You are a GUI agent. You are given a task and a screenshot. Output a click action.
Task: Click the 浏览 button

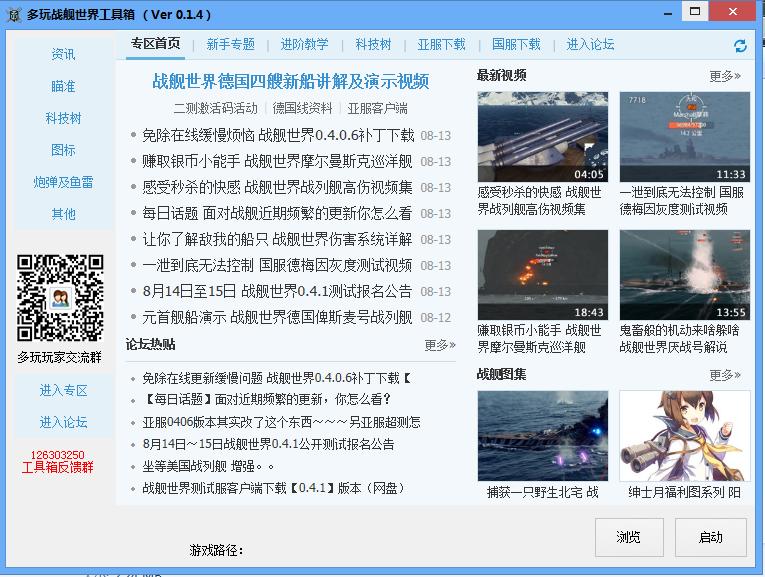(x=629, y=537)
